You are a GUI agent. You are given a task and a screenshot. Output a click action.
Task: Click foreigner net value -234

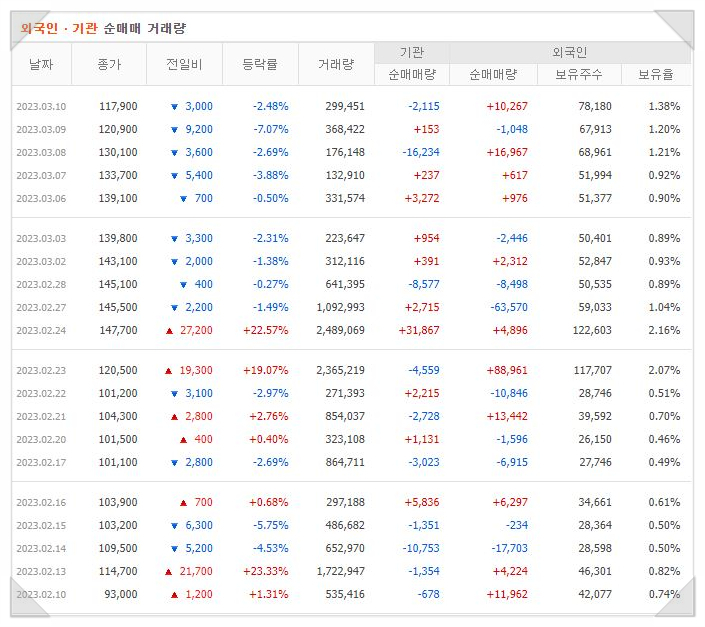pos(517,525)
